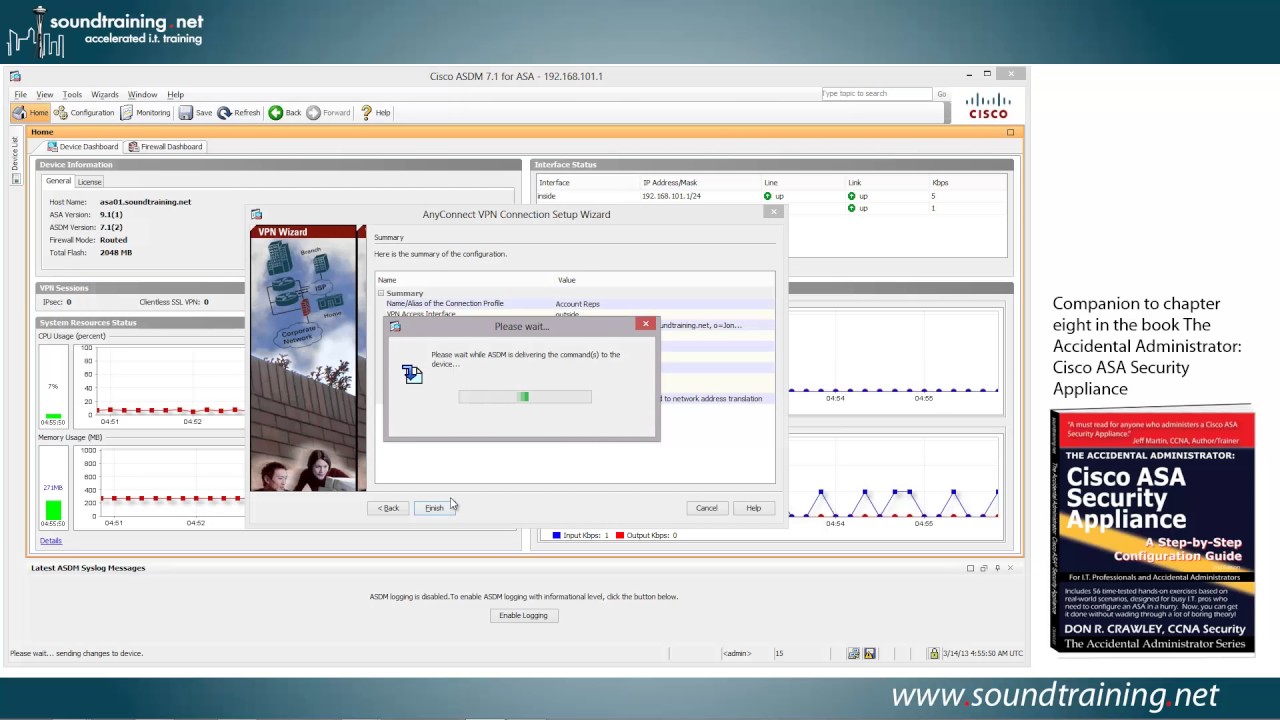1280x720 pixels.
Task: Click the network connection status bar icon
Action: (x=853, y=653)
